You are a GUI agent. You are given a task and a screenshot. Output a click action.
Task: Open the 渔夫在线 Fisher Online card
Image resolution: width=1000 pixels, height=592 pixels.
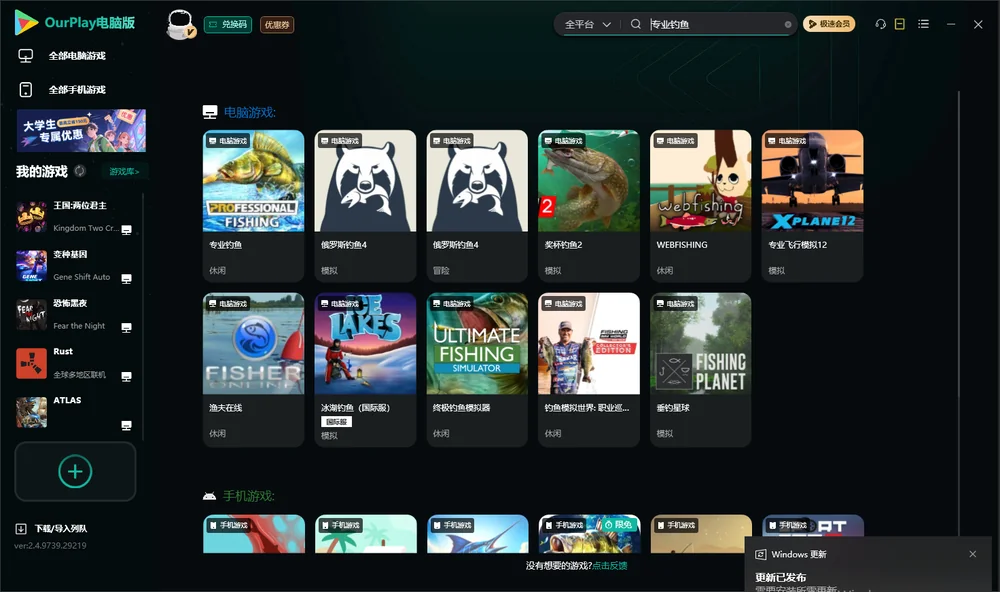[x=254, y=369]
